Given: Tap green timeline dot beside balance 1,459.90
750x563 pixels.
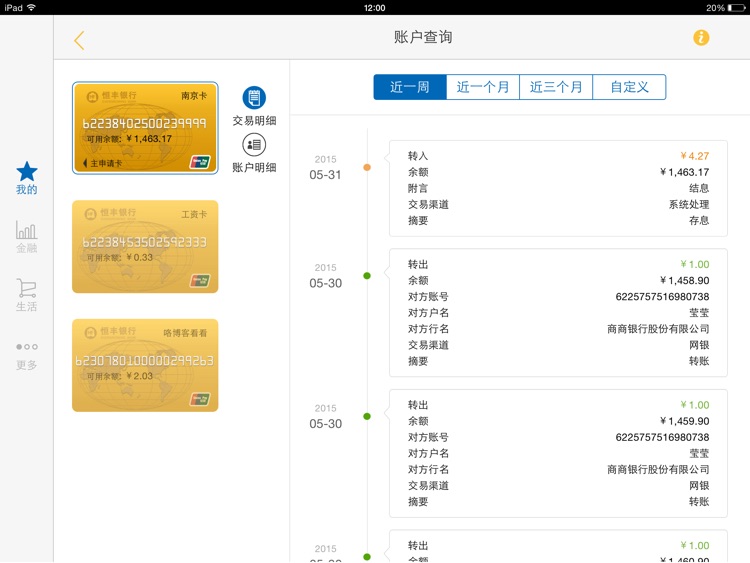Looking at the screenshot, I should (x=367, y=416).
